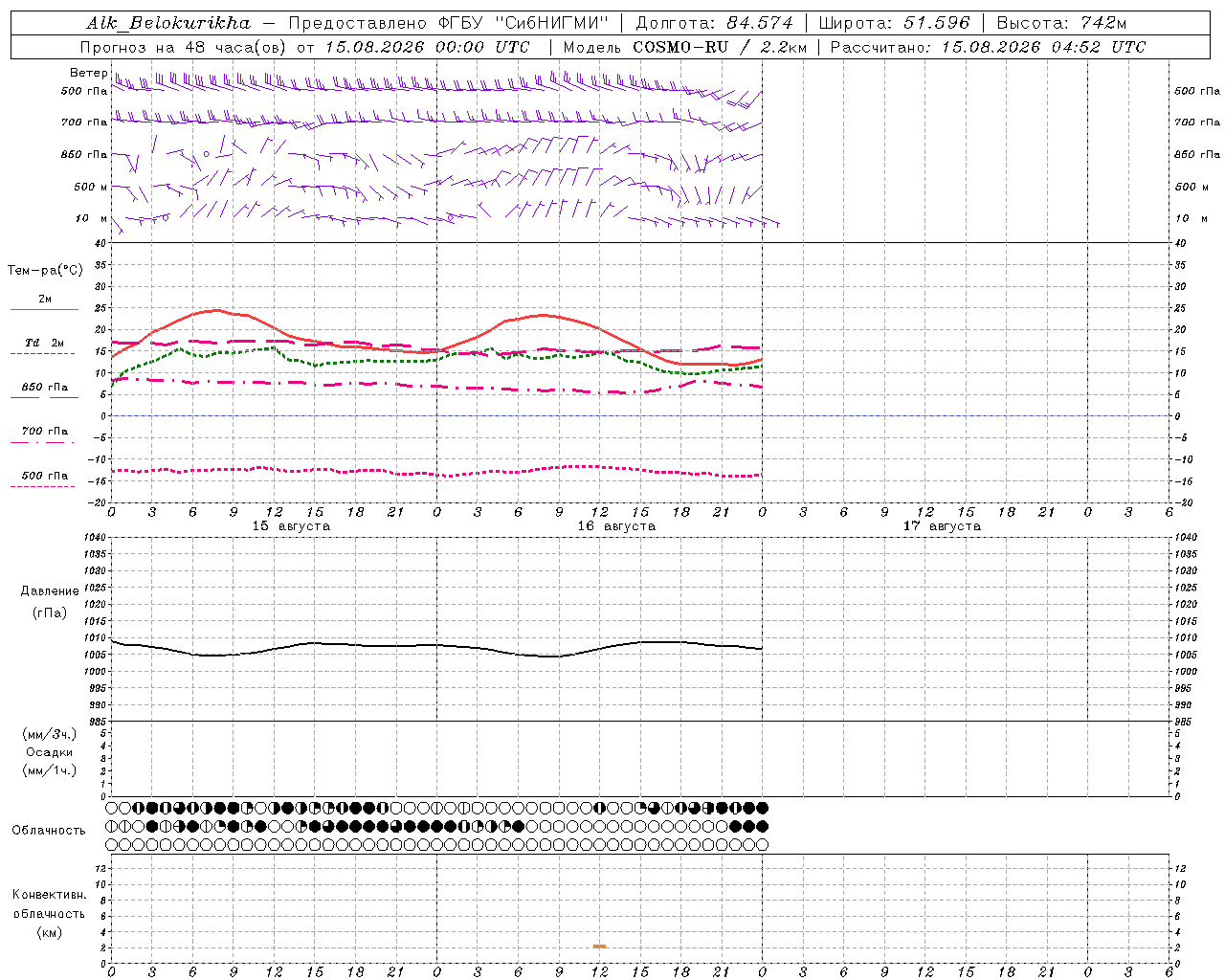Click the solid red 2м legend line
This screenshot has width=1225, height=980.
[44, 310]
